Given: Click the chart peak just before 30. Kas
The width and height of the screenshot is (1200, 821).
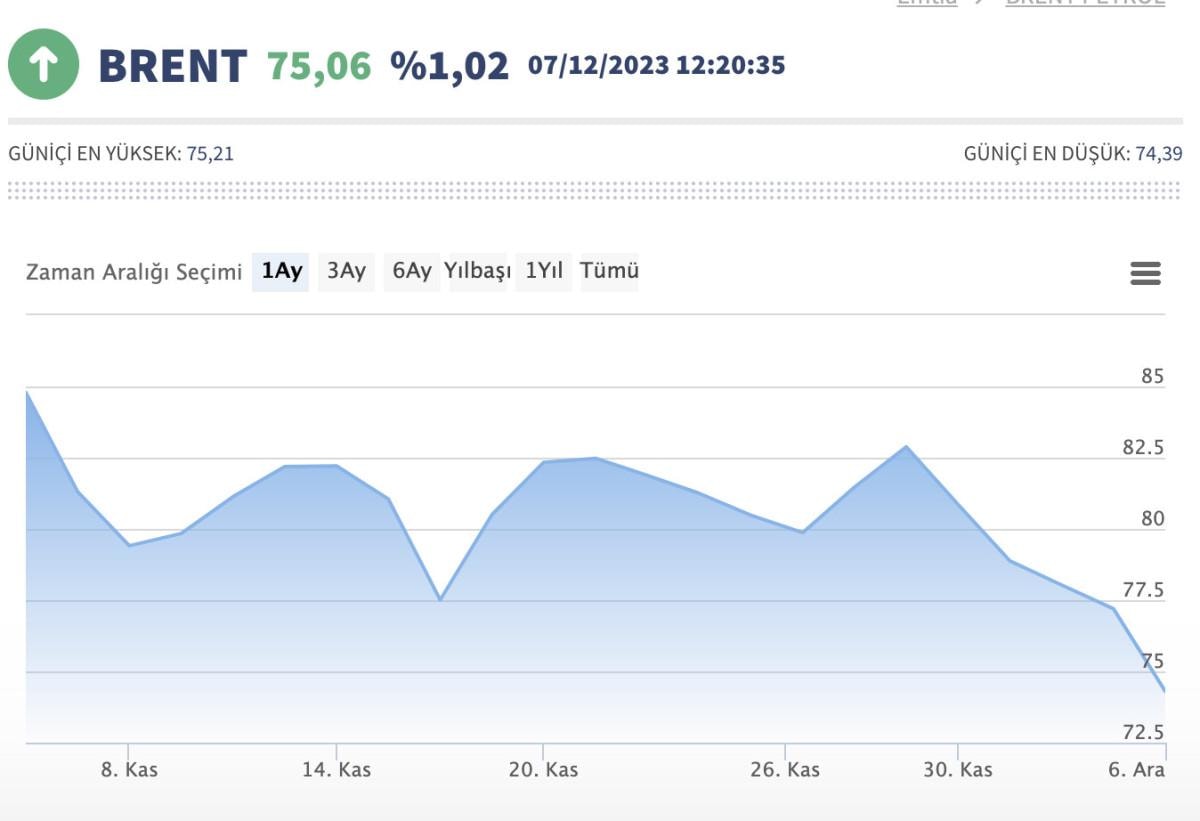Looking at the screenshot, I should pos(906,447).
